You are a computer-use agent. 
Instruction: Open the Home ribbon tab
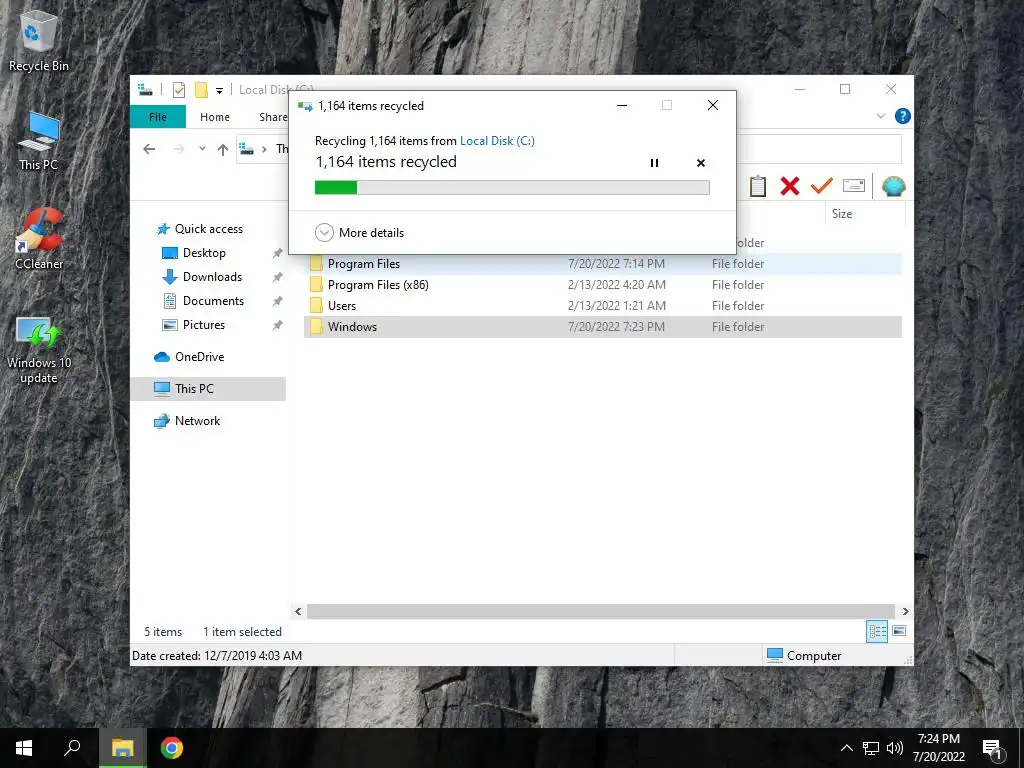coord(215,117)
